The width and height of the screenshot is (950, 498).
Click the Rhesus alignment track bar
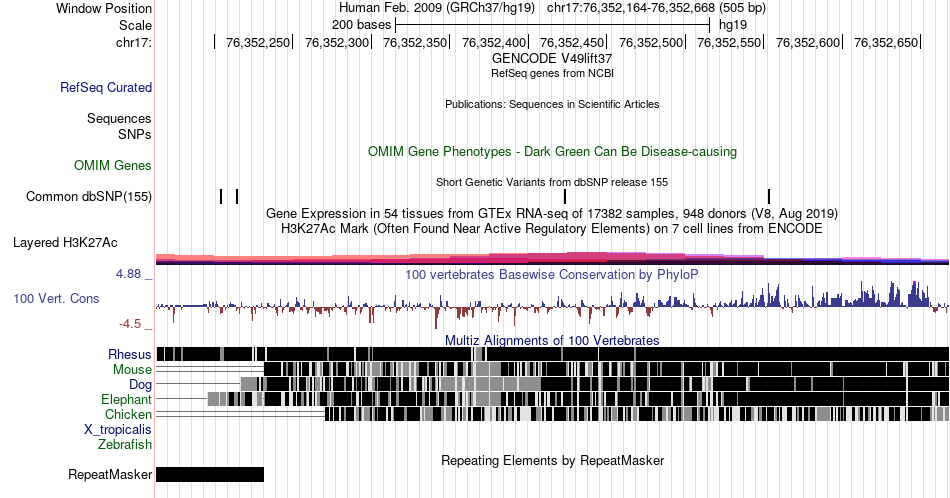coord(552,354)
